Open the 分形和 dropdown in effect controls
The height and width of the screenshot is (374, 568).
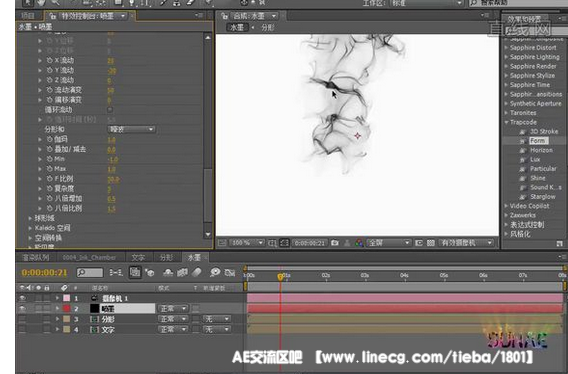[x=131, y=129]
